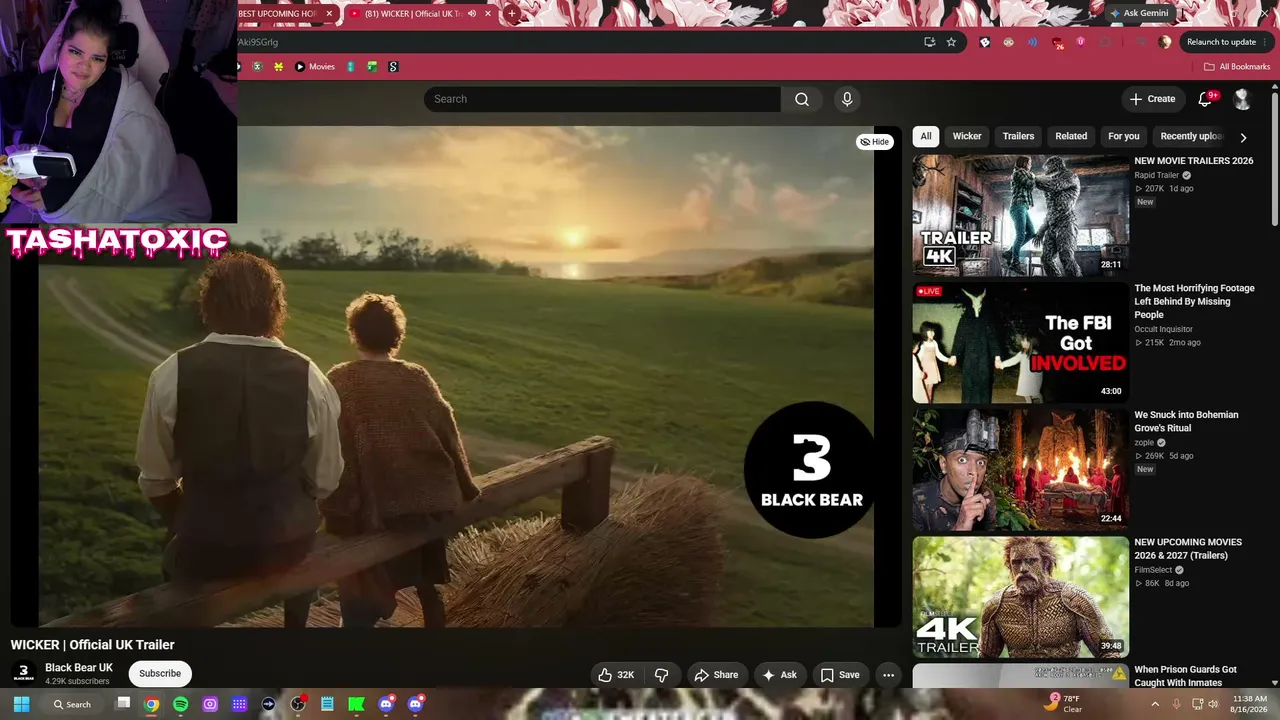1280x720 pixels.
Task: Save the video to a playlist
Action: 840,675
